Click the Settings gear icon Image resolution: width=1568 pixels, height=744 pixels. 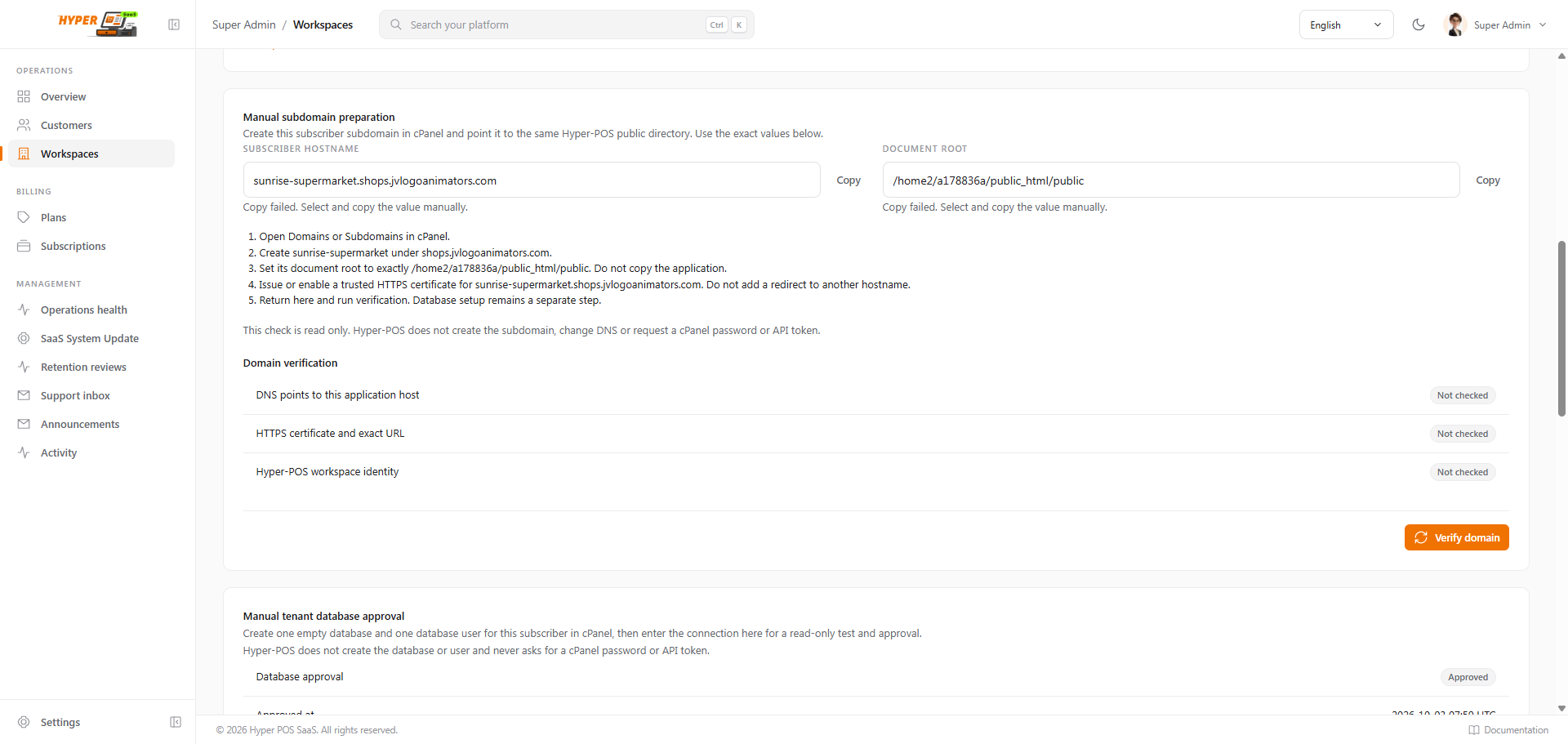24,722
